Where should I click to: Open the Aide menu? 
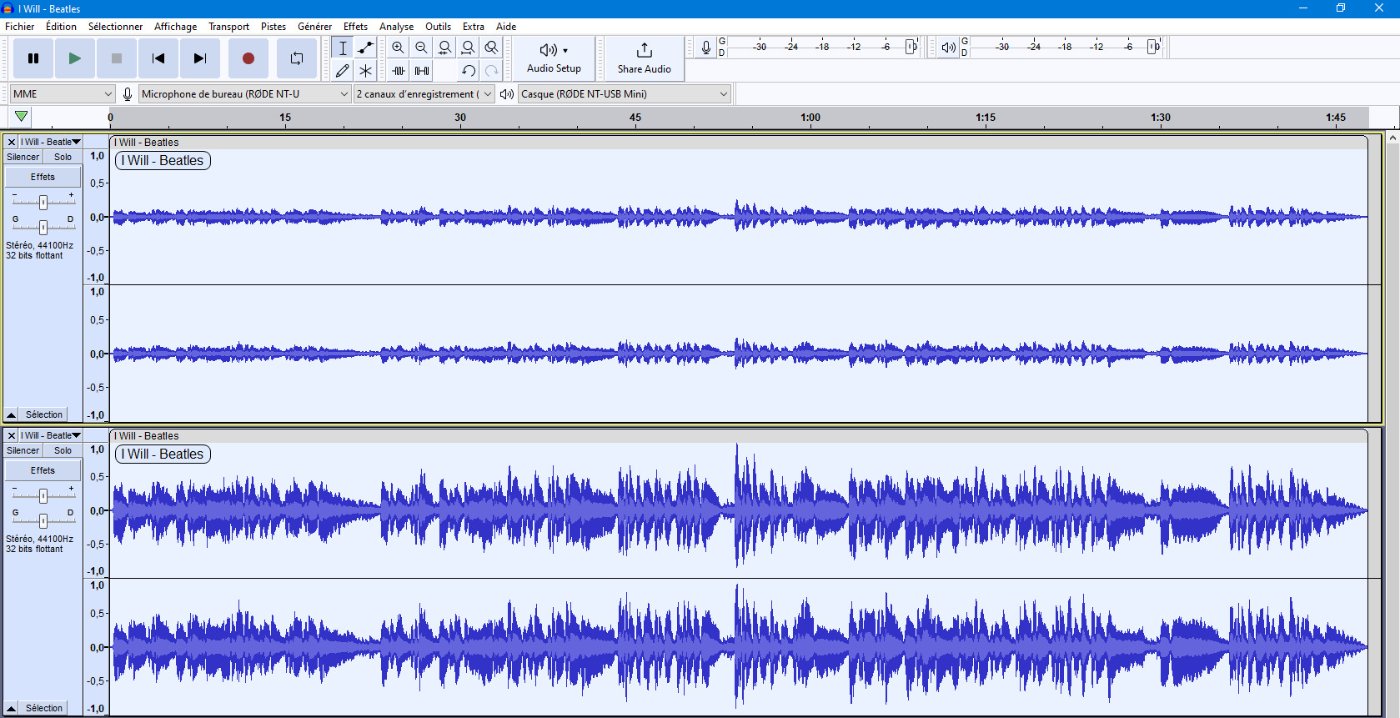pyautogui.click(x=506, y=26)
